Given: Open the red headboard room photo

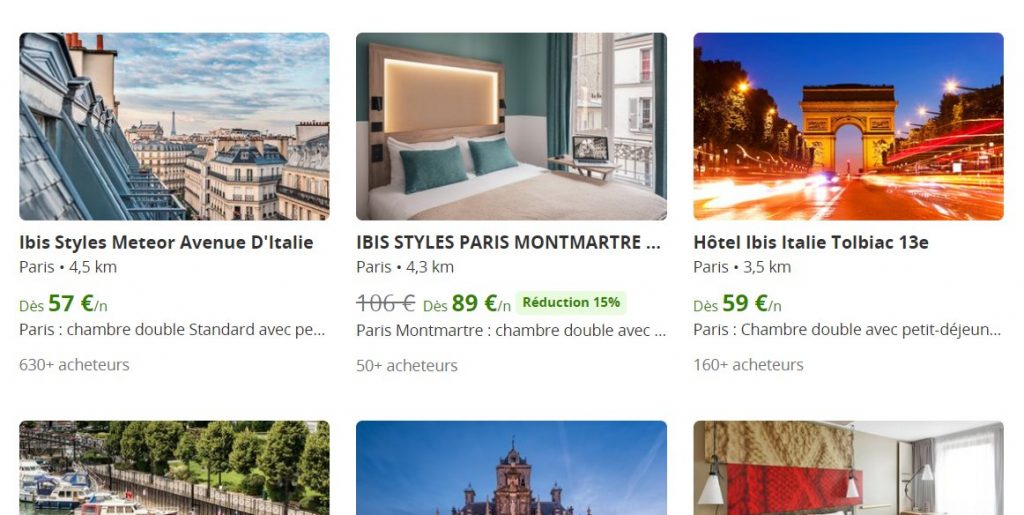Looking at the screenshot, I should coord(848,468).
